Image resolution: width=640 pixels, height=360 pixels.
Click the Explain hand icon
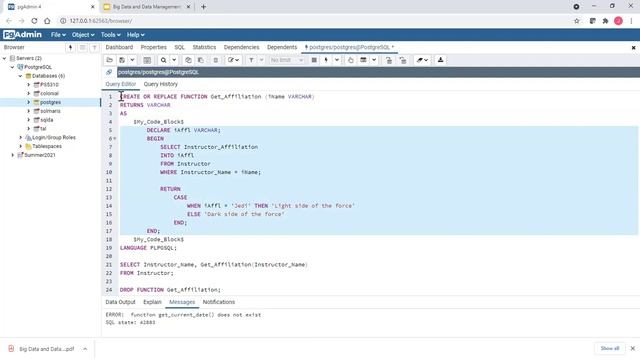coord(351,60)
